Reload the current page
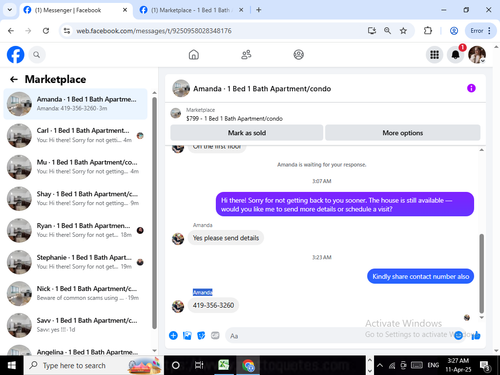500x375 pixels. tap(46, 31)
